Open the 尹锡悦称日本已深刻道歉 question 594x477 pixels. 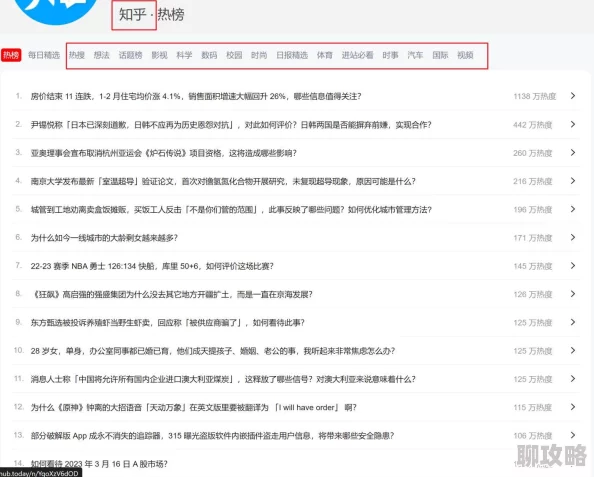tap(231, 125)
